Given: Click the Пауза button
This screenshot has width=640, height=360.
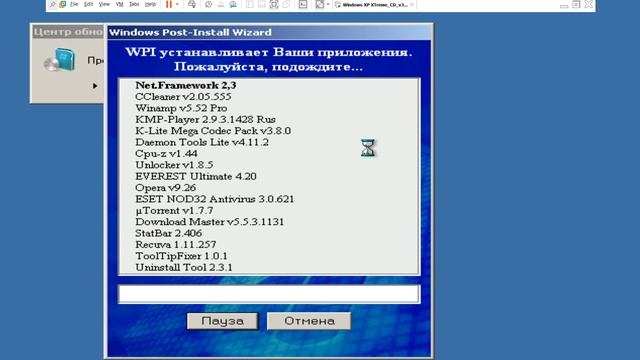Looking at the screenshot, I should (222, 321).
